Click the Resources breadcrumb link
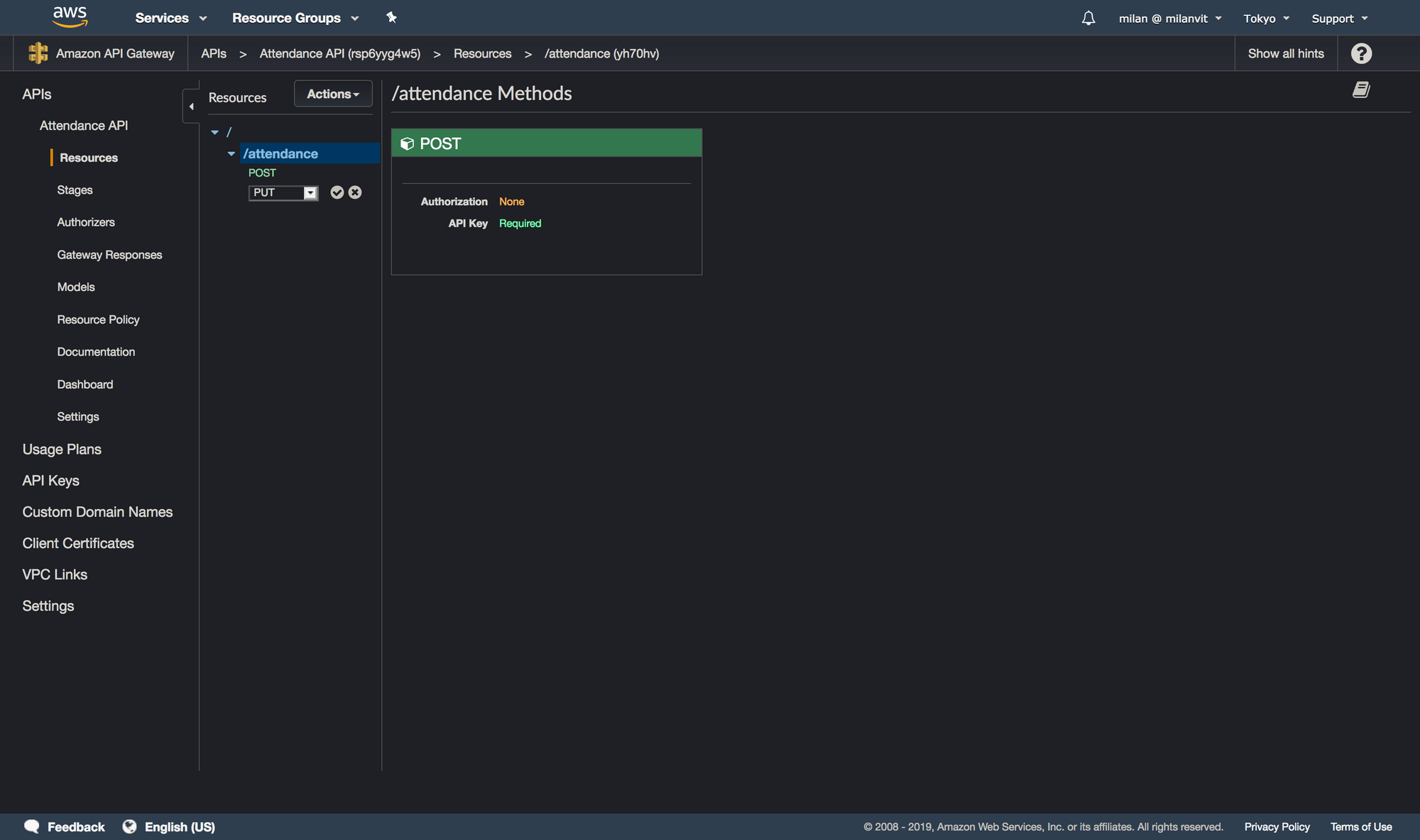The height and width of the screenshot is (840, 1420). click(483, 53)
